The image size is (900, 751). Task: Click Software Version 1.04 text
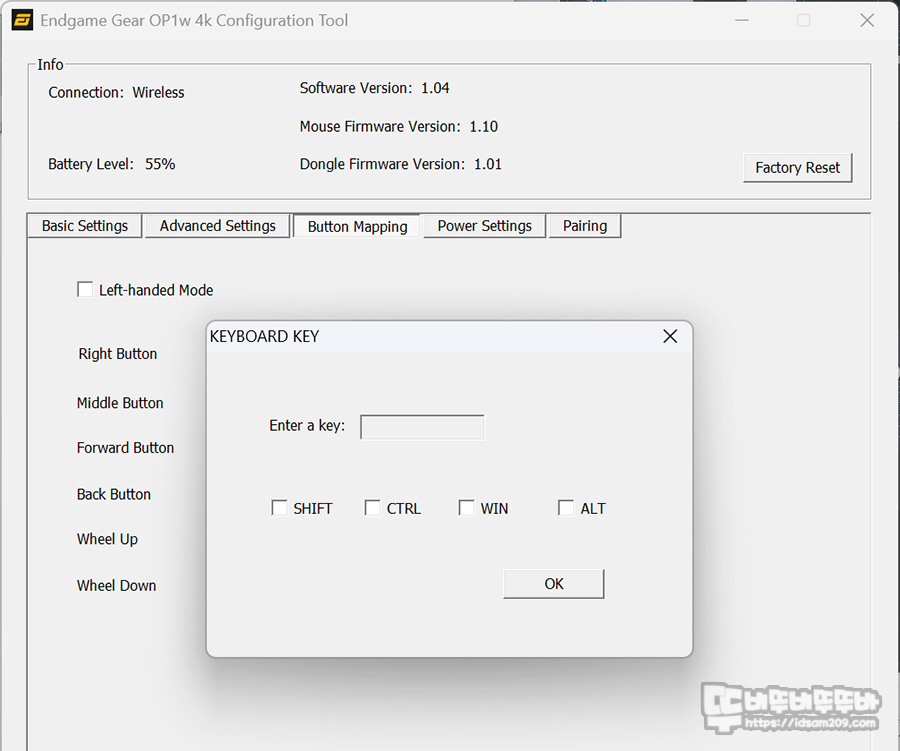[x=374, y=88]
